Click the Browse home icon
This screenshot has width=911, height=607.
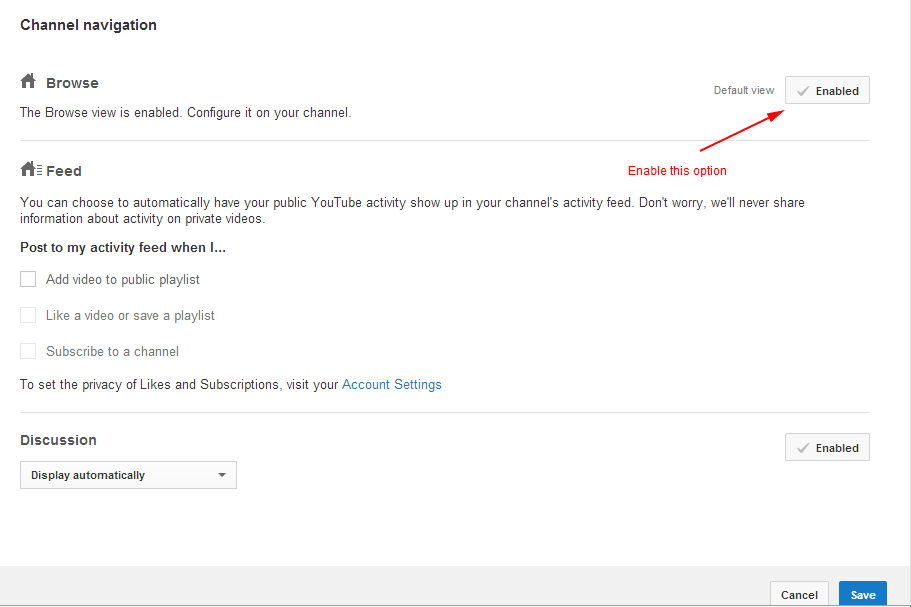[x=28, y=82]
